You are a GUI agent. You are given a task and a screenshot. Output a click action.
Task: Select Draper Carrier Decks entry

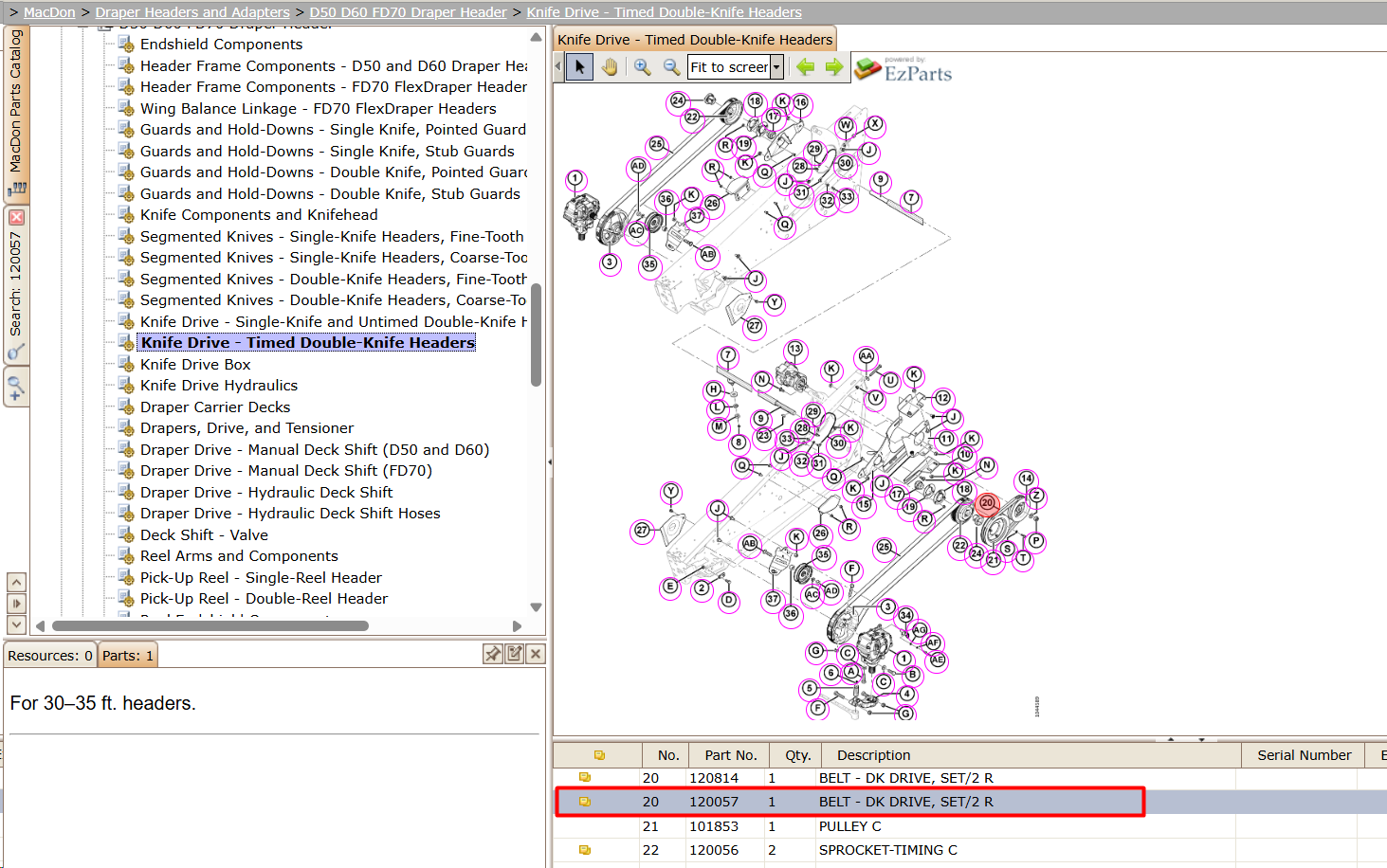(x=215, y=407)
